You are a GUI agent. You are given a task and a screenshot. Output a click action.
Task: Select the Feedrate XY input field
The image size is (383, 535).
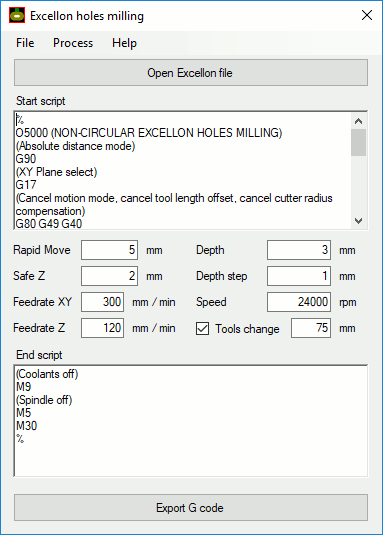(102, 302)
